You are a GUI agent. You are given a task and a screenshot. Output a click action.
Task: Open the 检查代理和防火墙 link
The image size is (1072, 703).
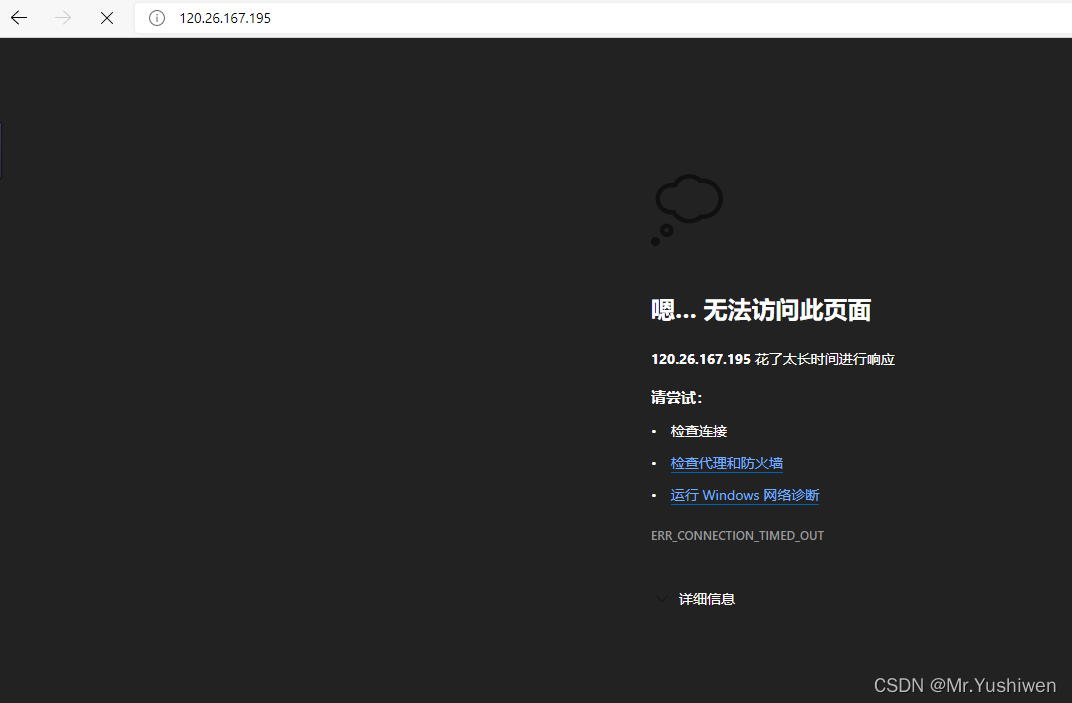point(727,463)
